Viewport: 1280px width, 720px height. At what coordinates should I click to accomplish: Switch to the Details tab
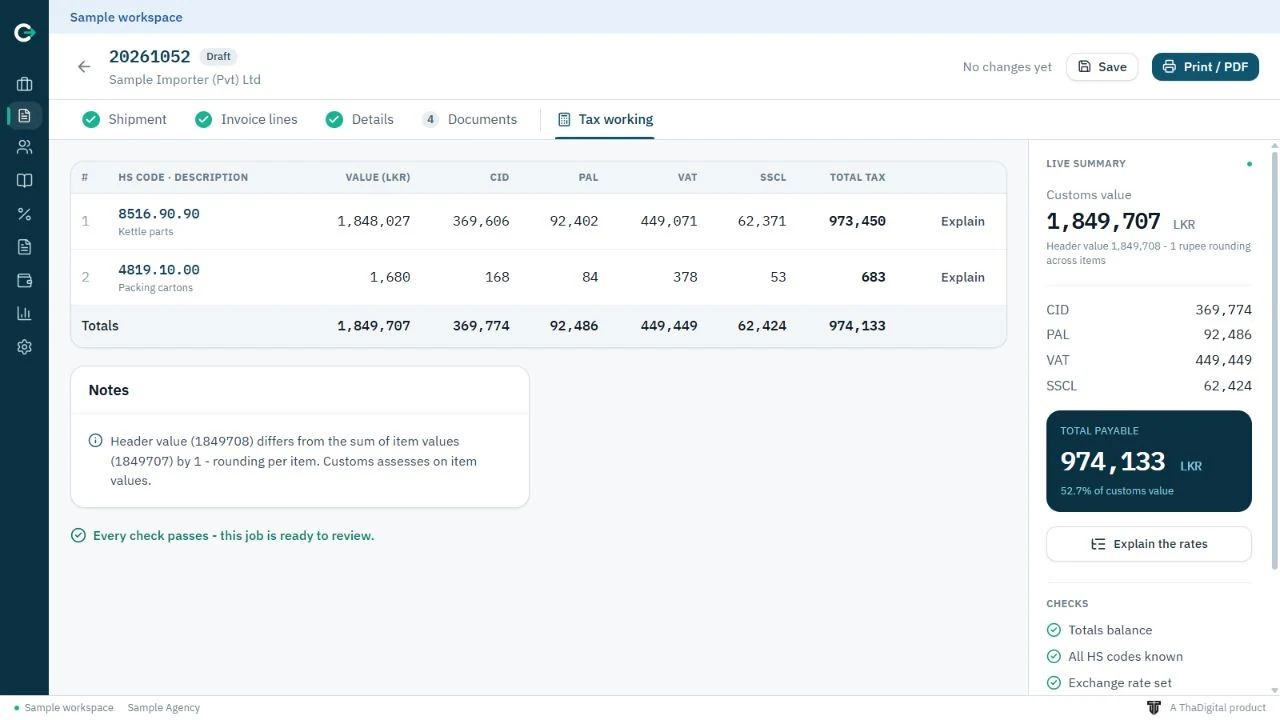tap(360, 119)
